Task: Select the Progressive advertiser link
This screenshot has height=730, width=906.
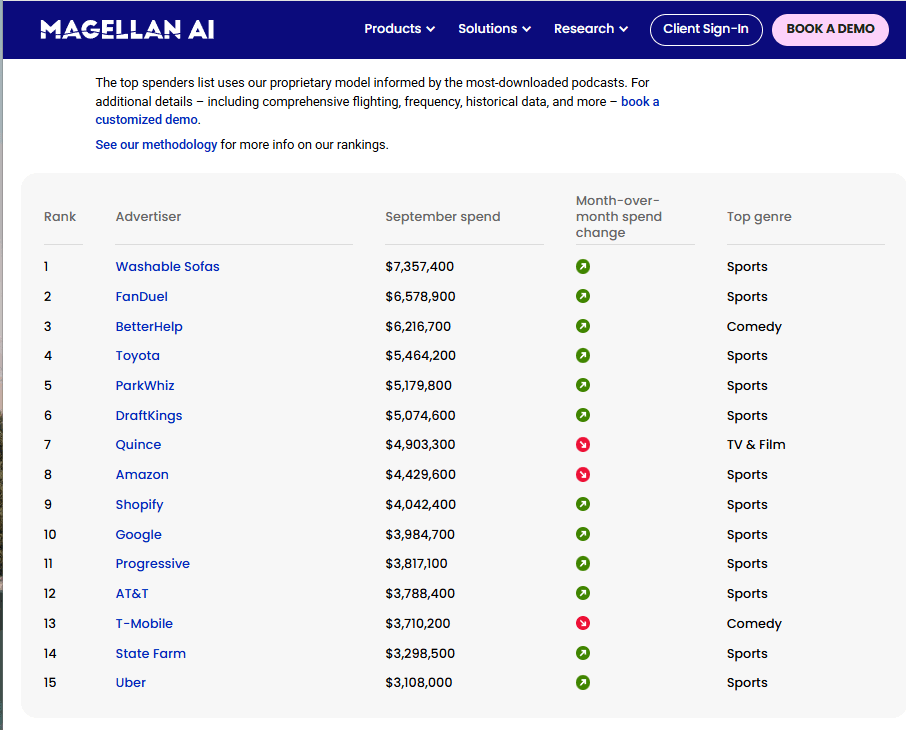Action: (x=152, y=564)
